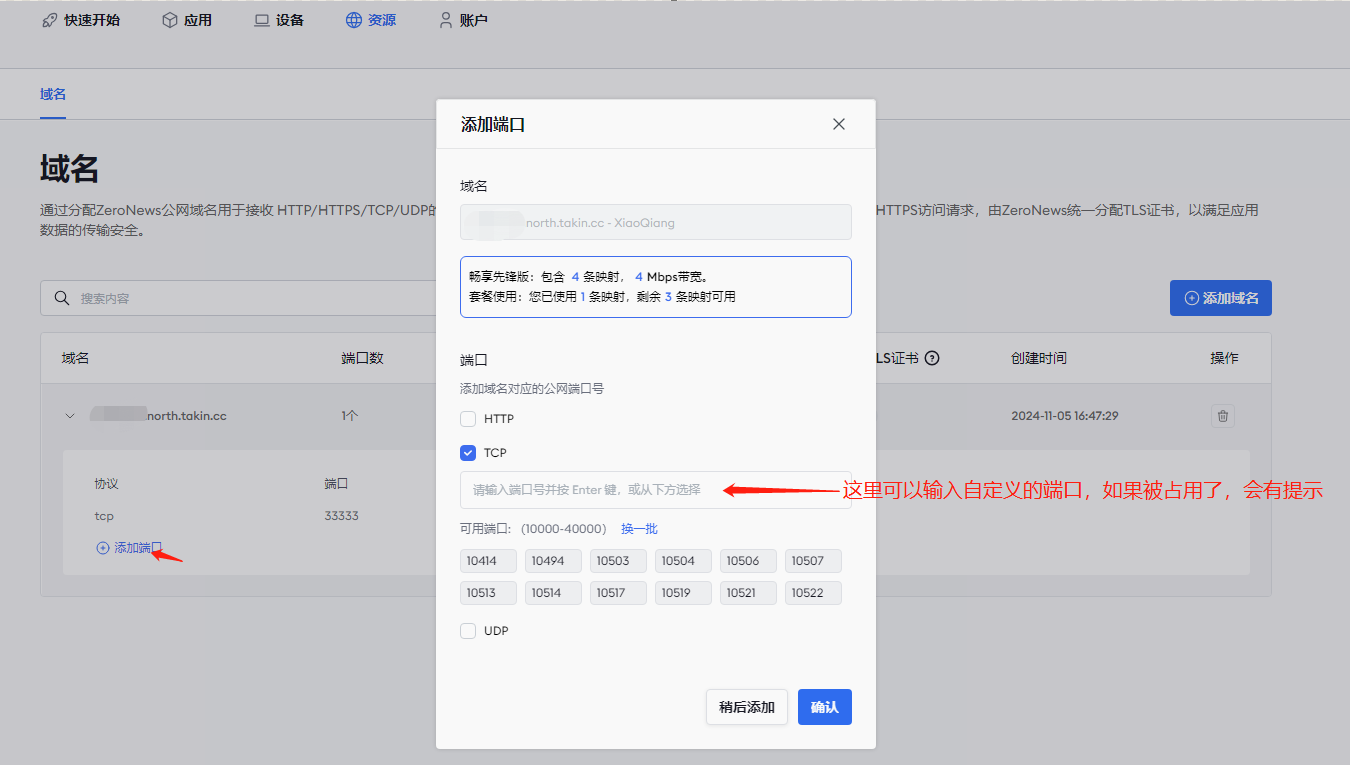Focus the port number input field

656,490
